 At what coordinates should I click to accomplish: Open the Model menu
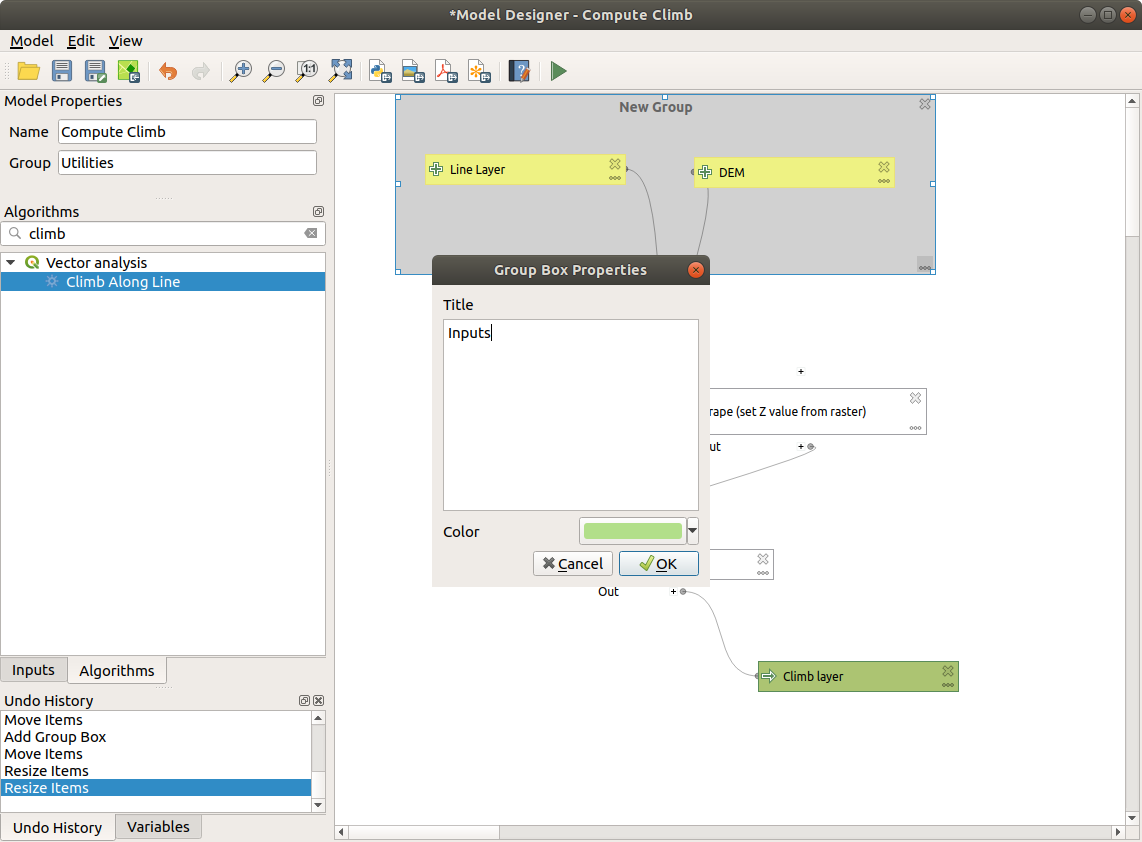point(31,41)
